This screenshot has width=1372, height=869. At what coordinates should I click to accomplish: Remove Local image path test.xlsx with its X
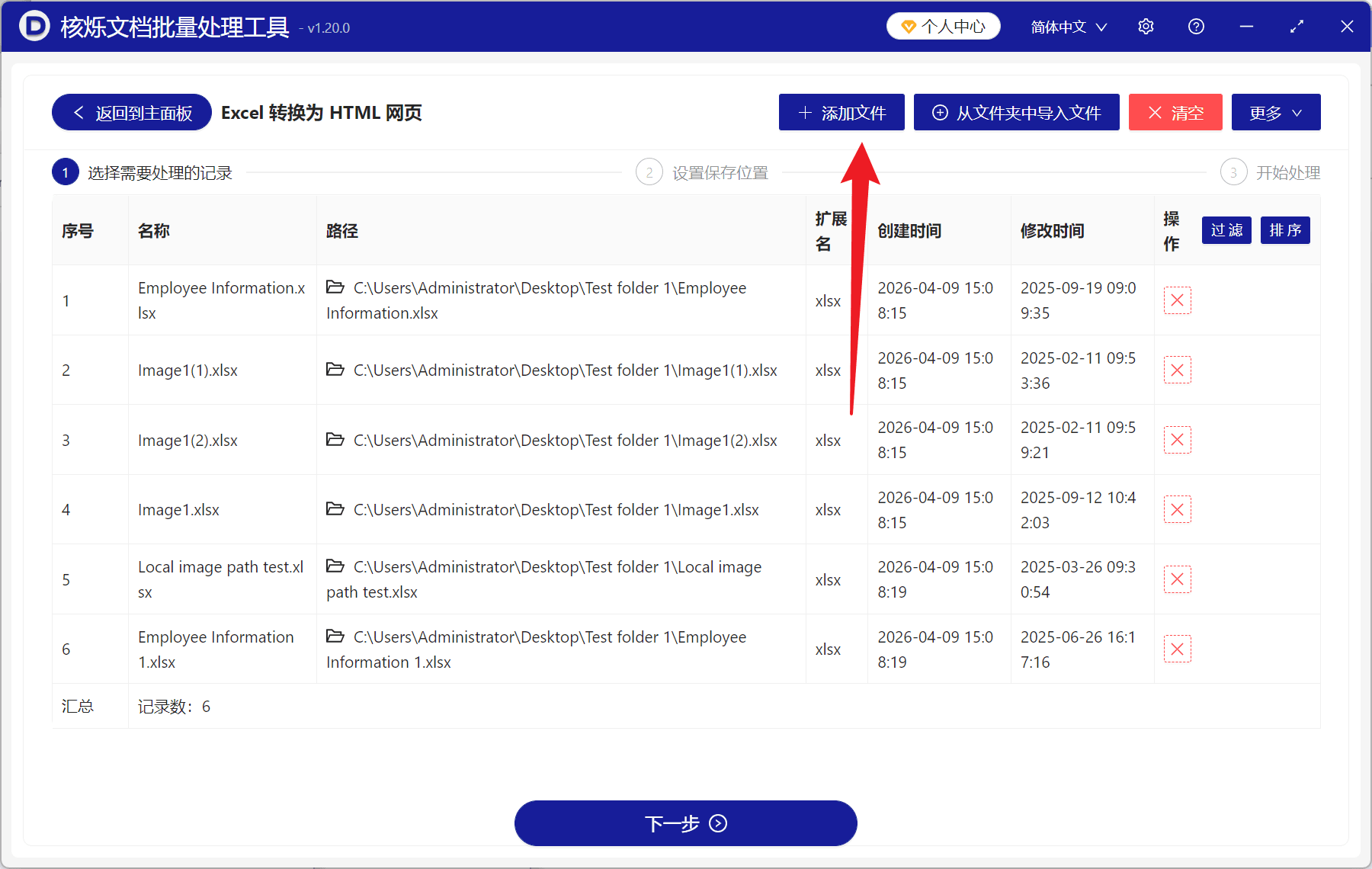click(x=1177, y=579)
